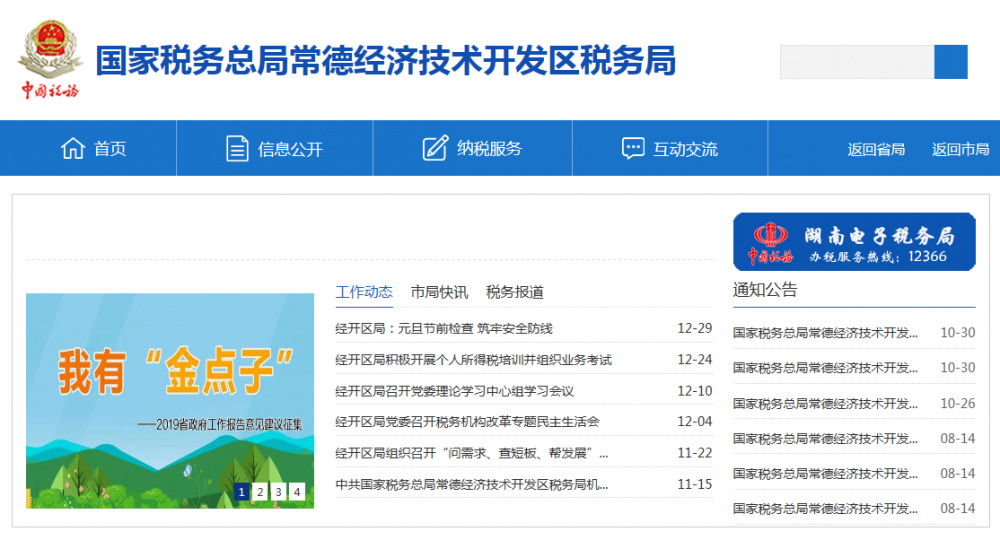
Task: Click the document icon beside 信息公开
Action: coord(237,149)
